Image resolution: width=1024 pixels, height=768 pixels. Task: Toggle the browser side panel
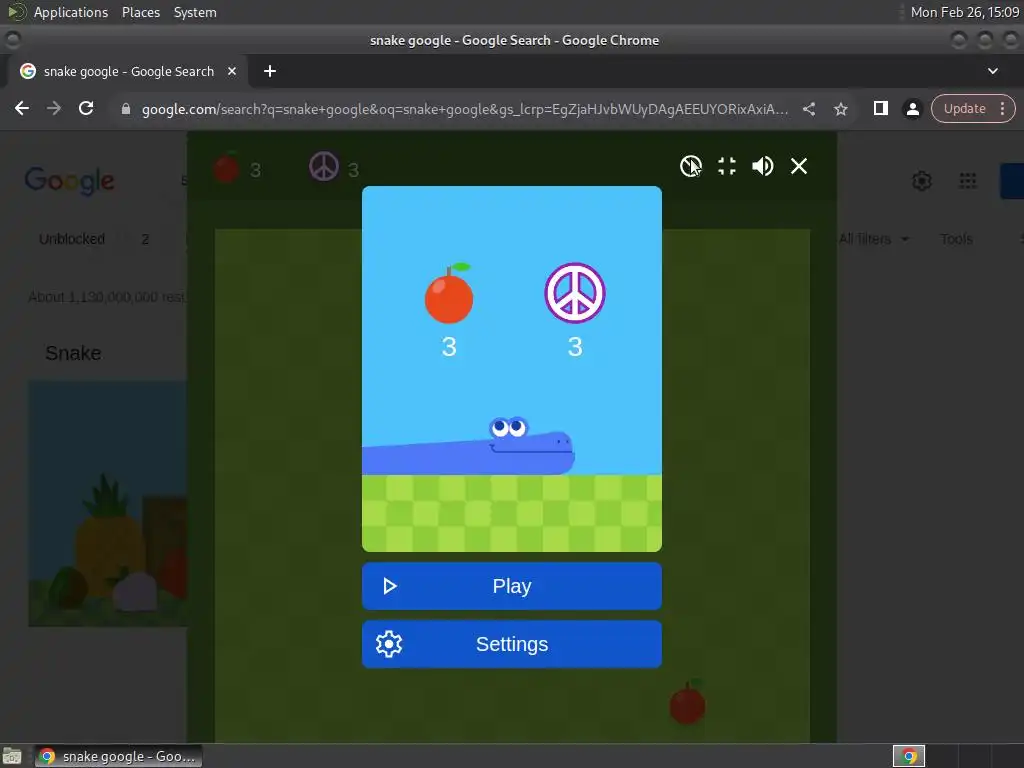[880, 108]
